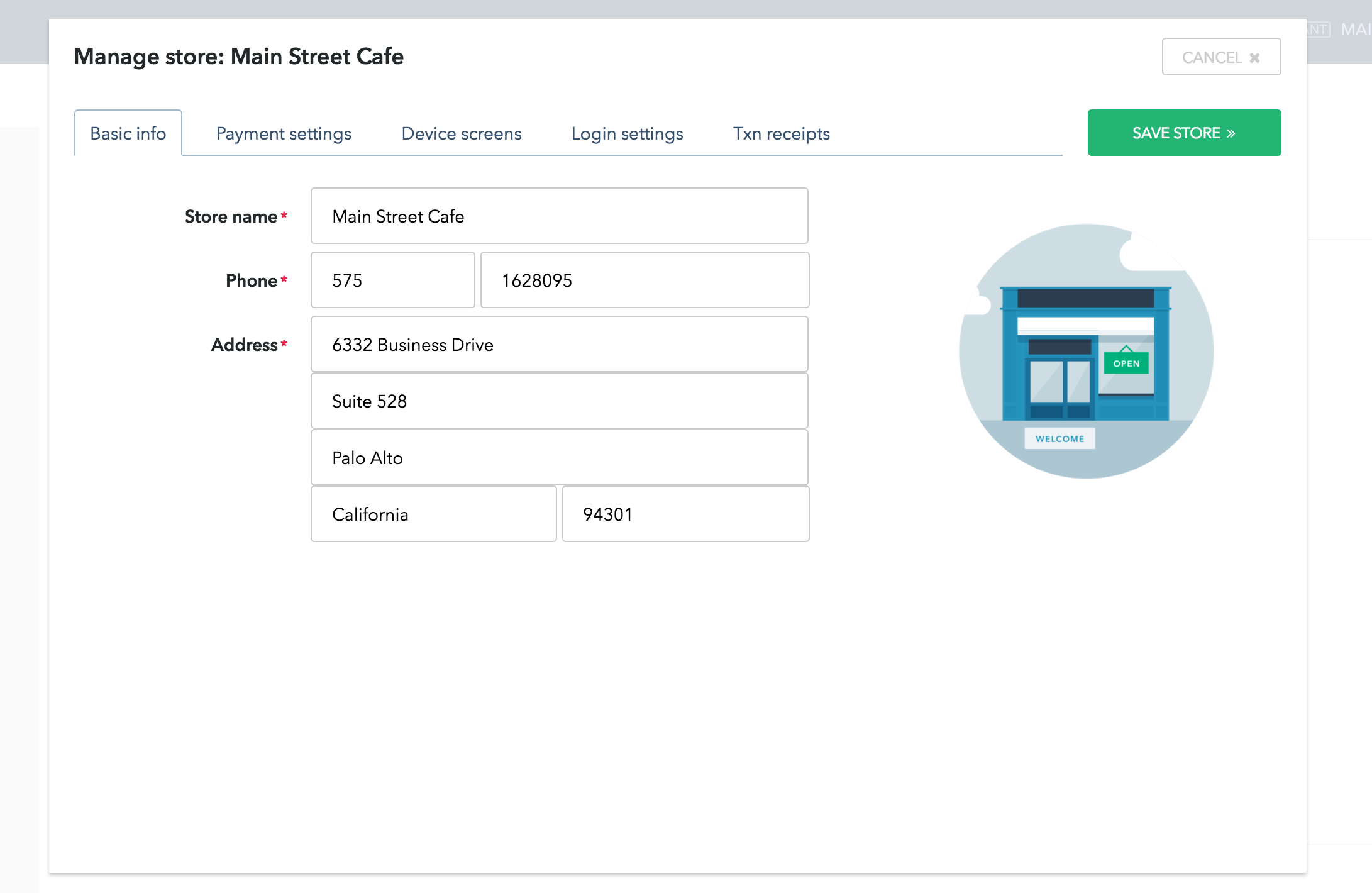Viewport: 1372px width, 893px height.
Task: Open the Device screens tab
Action: tap(462, 133)
